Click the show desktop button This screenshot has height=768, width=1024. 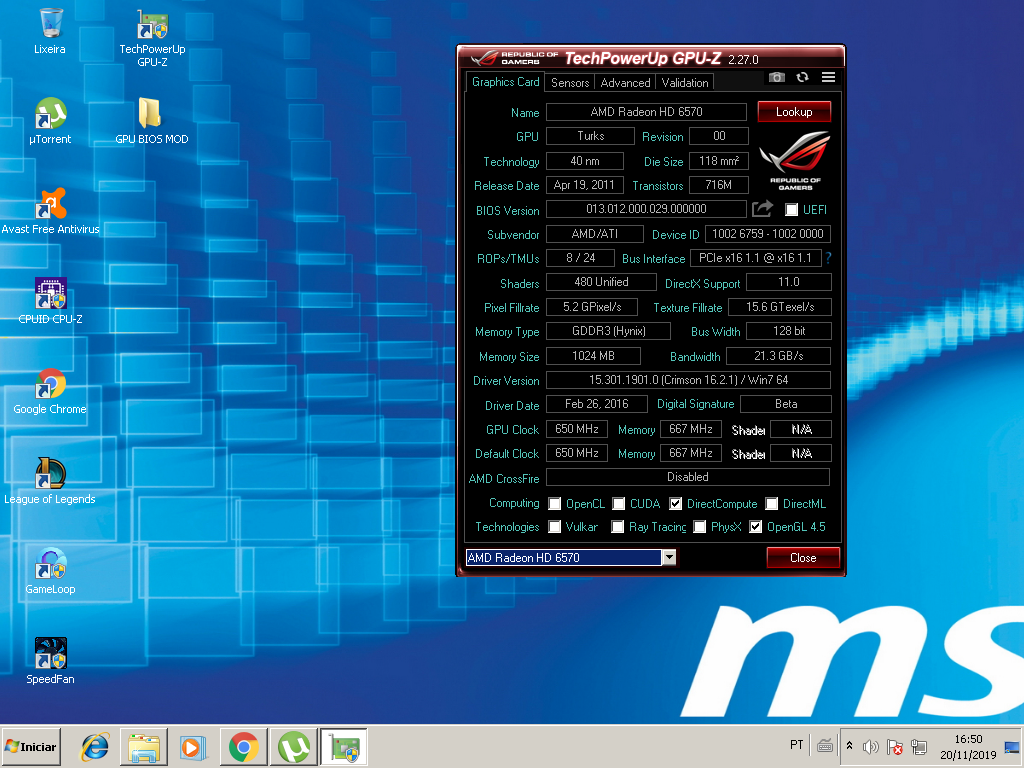coord(1012,746)
